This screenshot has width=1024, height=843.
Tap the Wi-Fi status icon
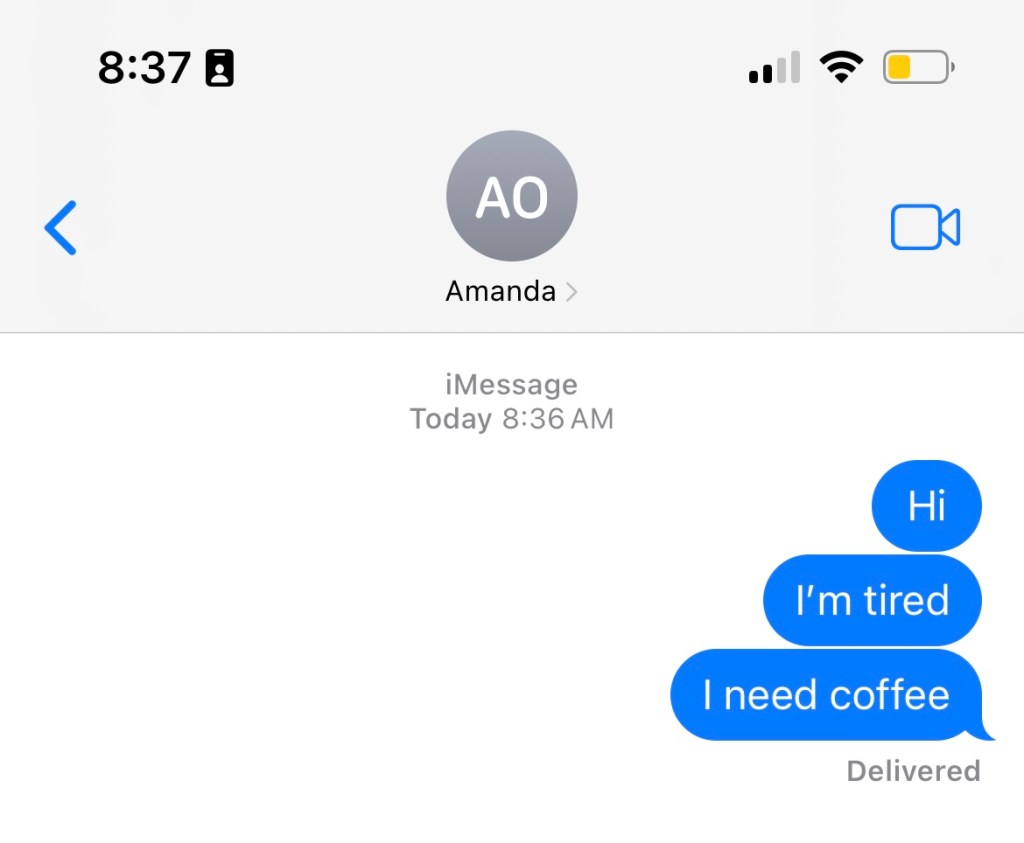pyautogui.click(x=841, y=67)
